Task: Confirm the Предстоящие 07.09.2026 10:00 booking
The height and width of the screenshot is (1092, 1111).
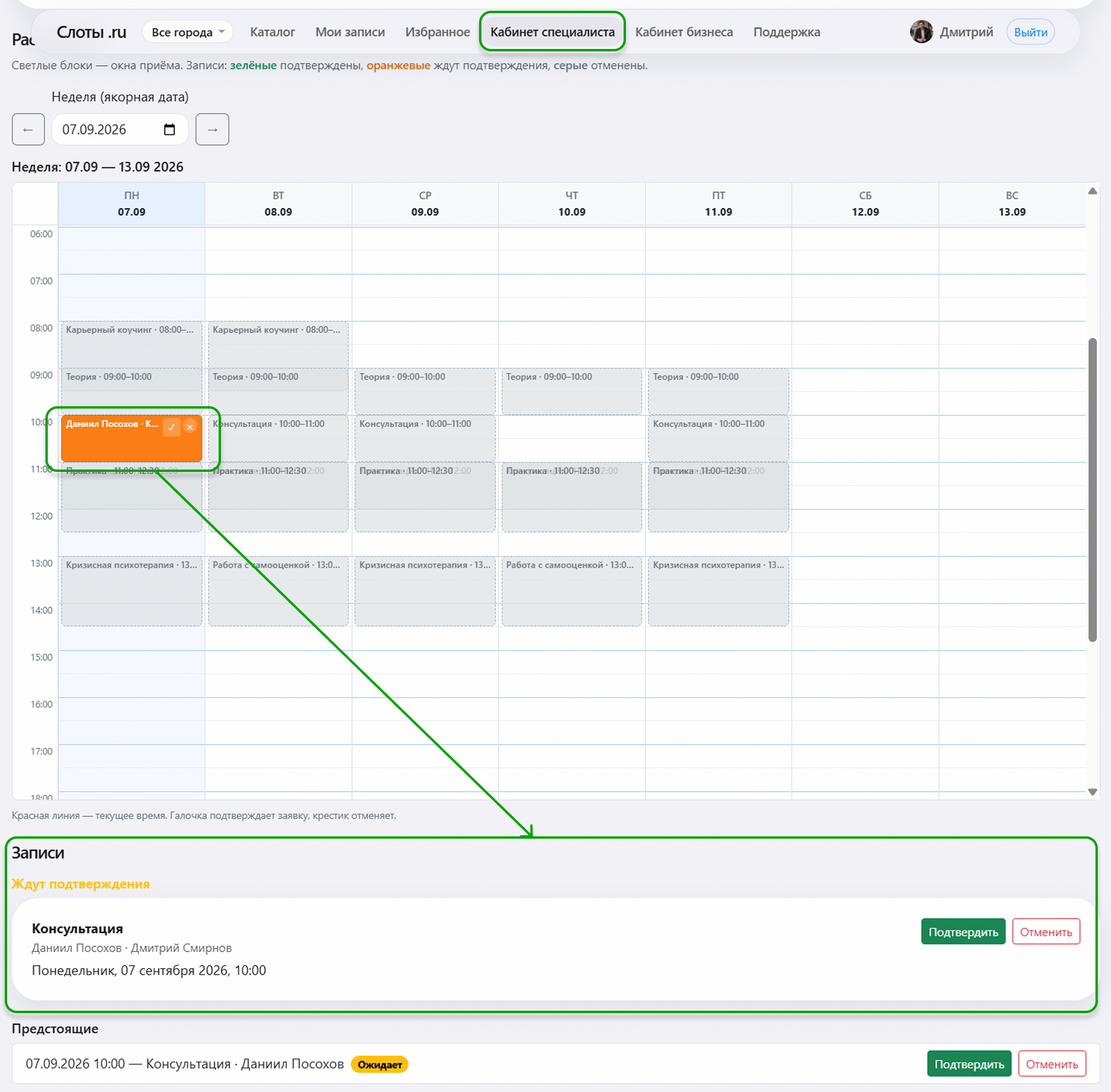Action: coord(969,1063)
